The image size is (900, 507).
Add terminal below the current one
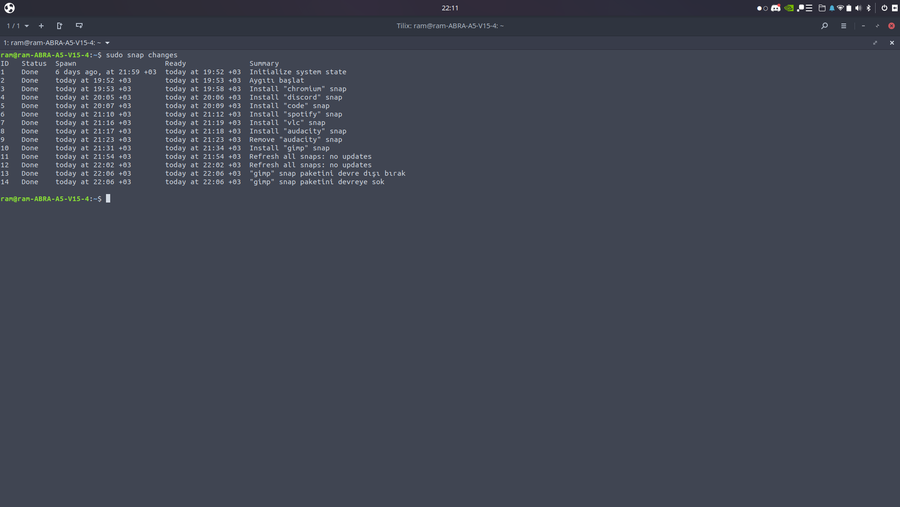(x=79, y=26)
